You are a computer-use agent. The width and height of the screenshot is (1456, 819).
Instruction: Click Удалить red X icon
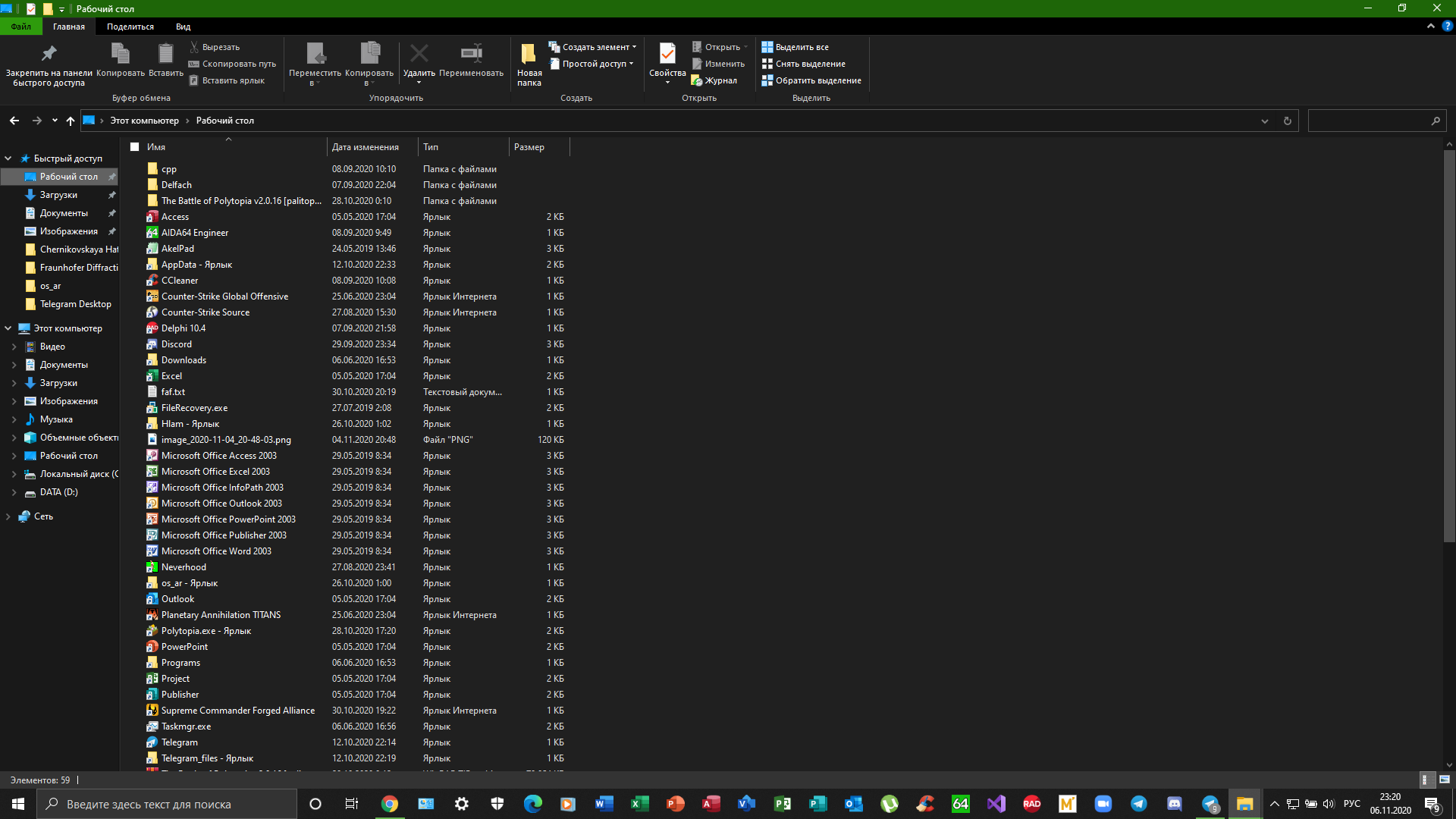click(419, 54)
